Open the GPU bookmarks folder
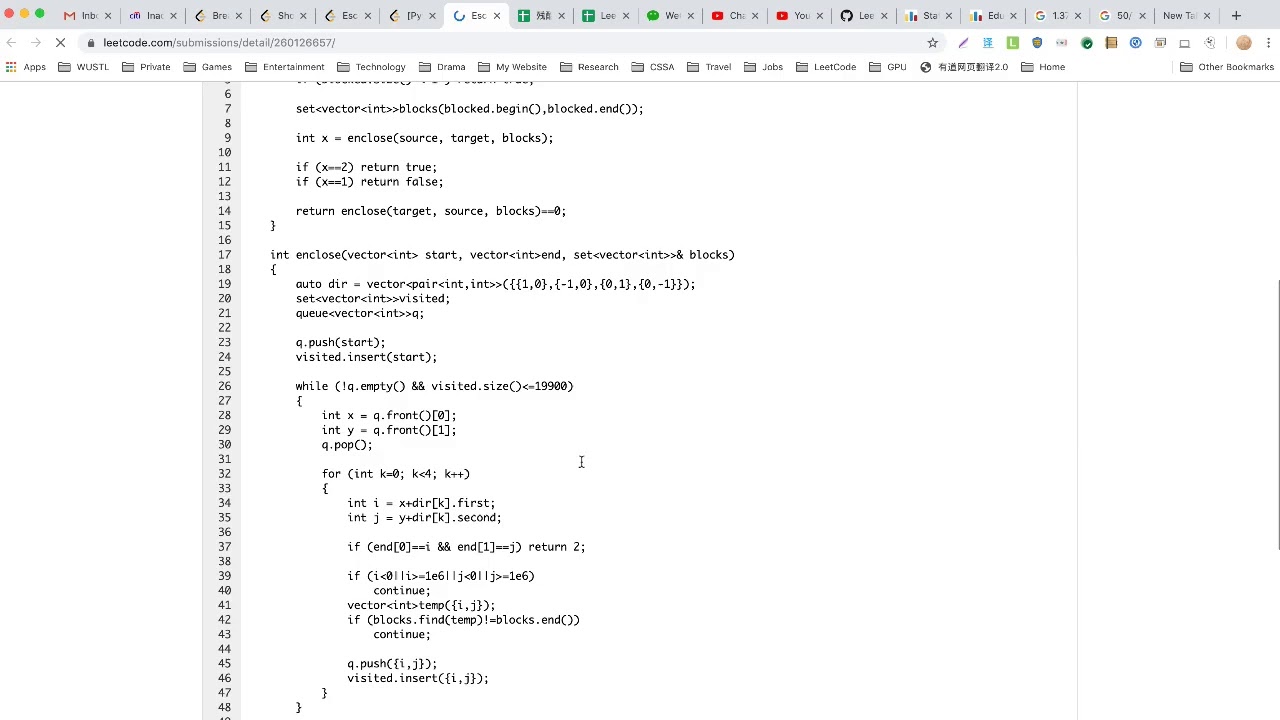Viewport: 1280px width, 720px height. click(x=888, y=67)
